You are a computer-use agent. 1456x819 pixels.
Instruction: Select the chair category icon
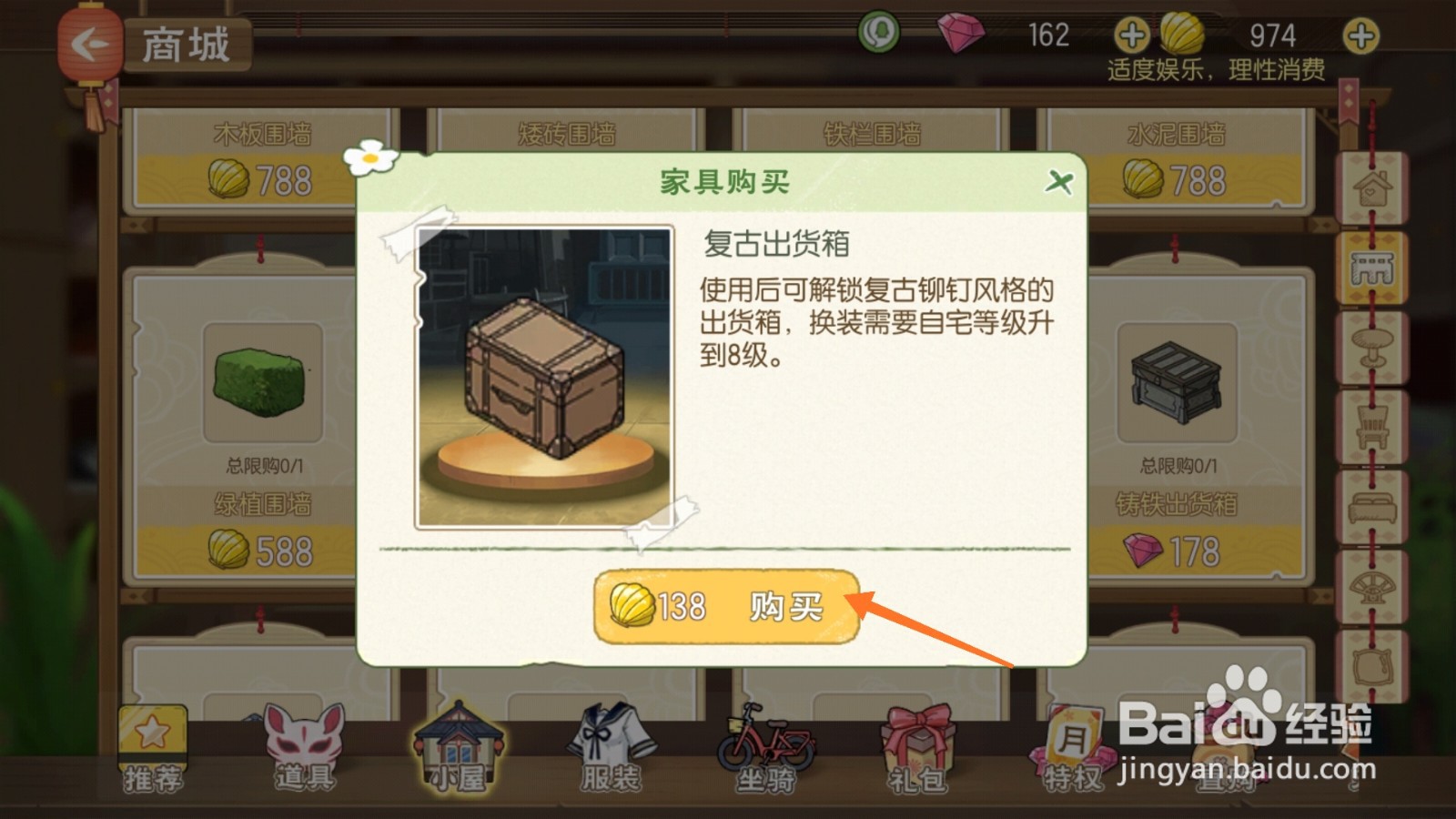[x=1371, y=427]
